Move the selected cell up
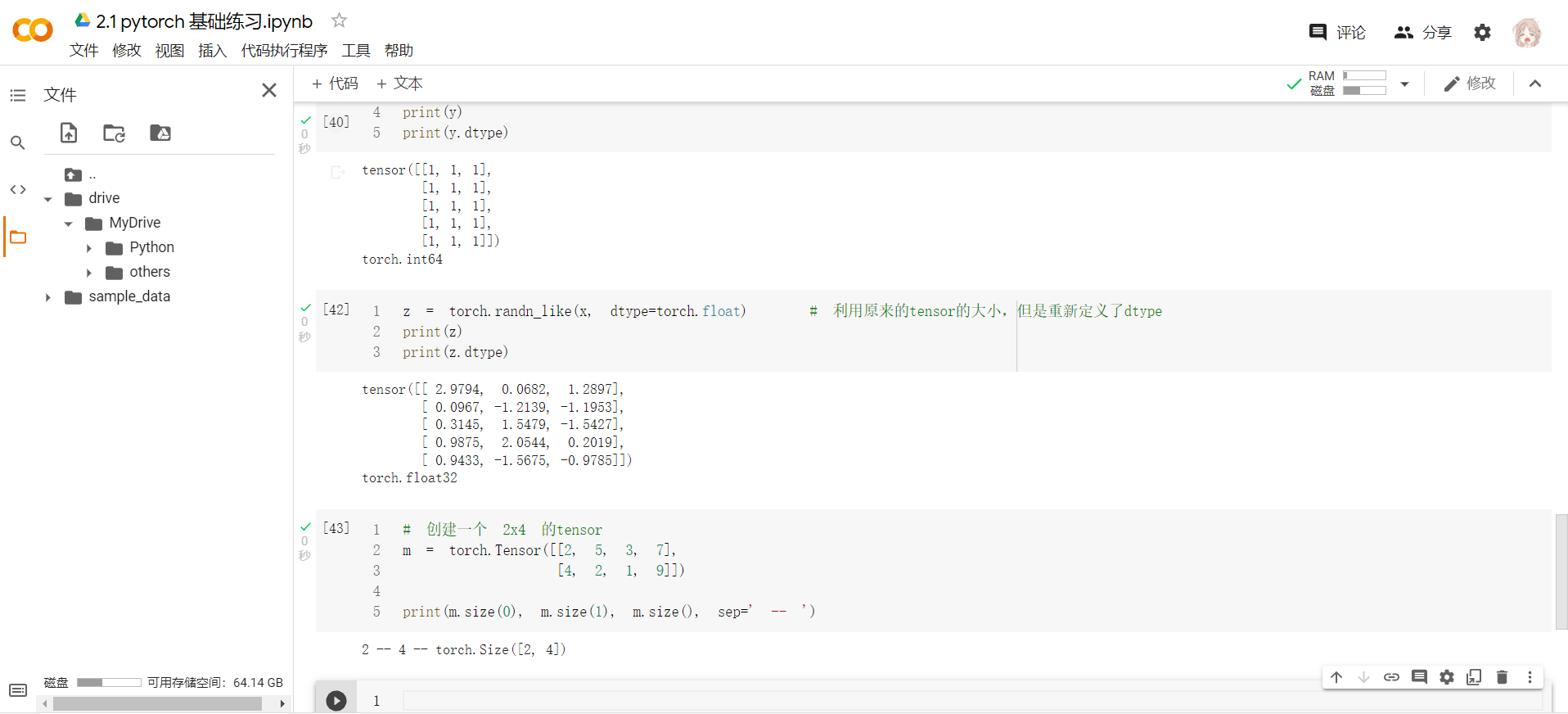The width and height of the screenshot is (1568, 714). coord(1336,677)
